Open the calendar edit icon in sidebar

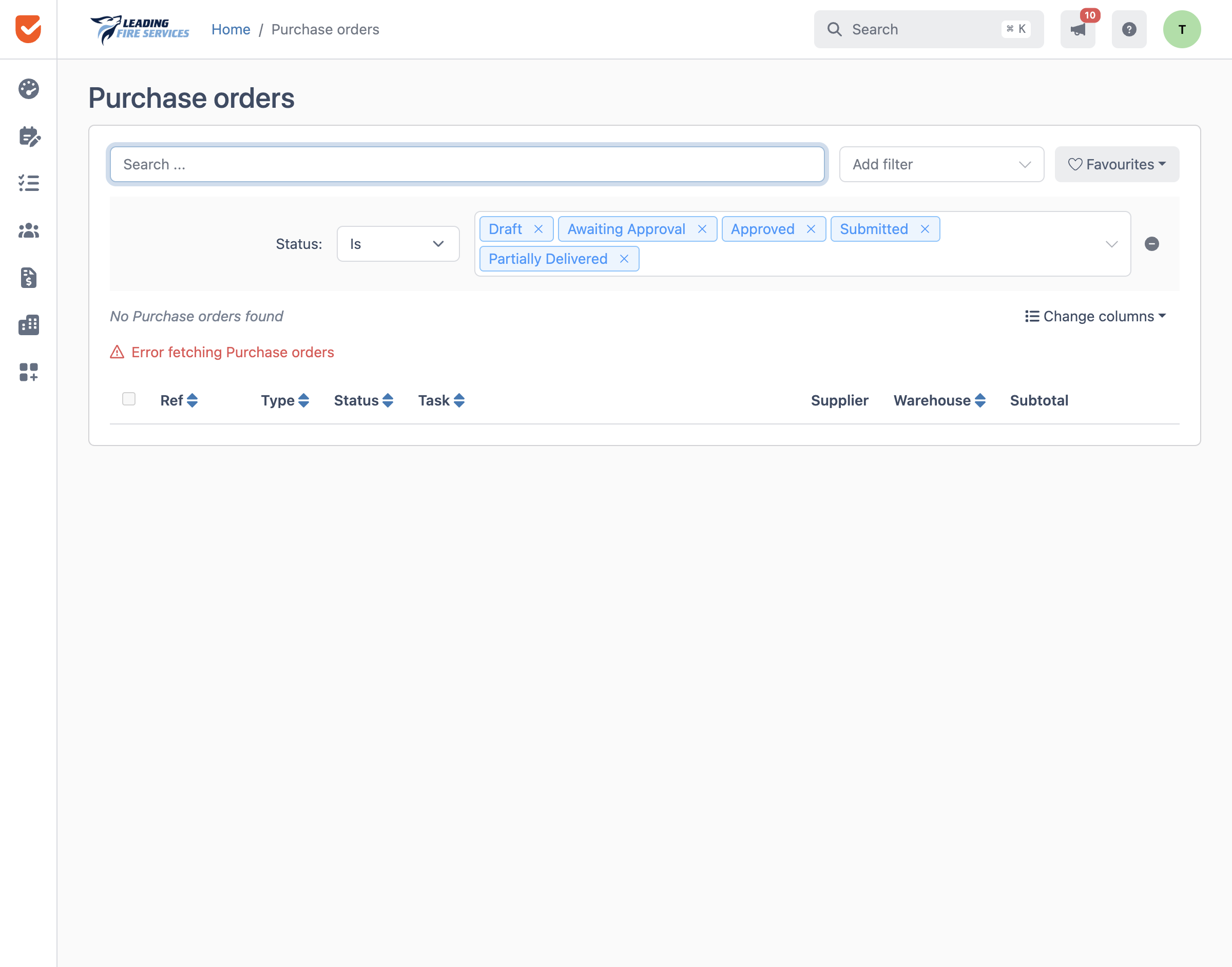click(x=29, y=136)
